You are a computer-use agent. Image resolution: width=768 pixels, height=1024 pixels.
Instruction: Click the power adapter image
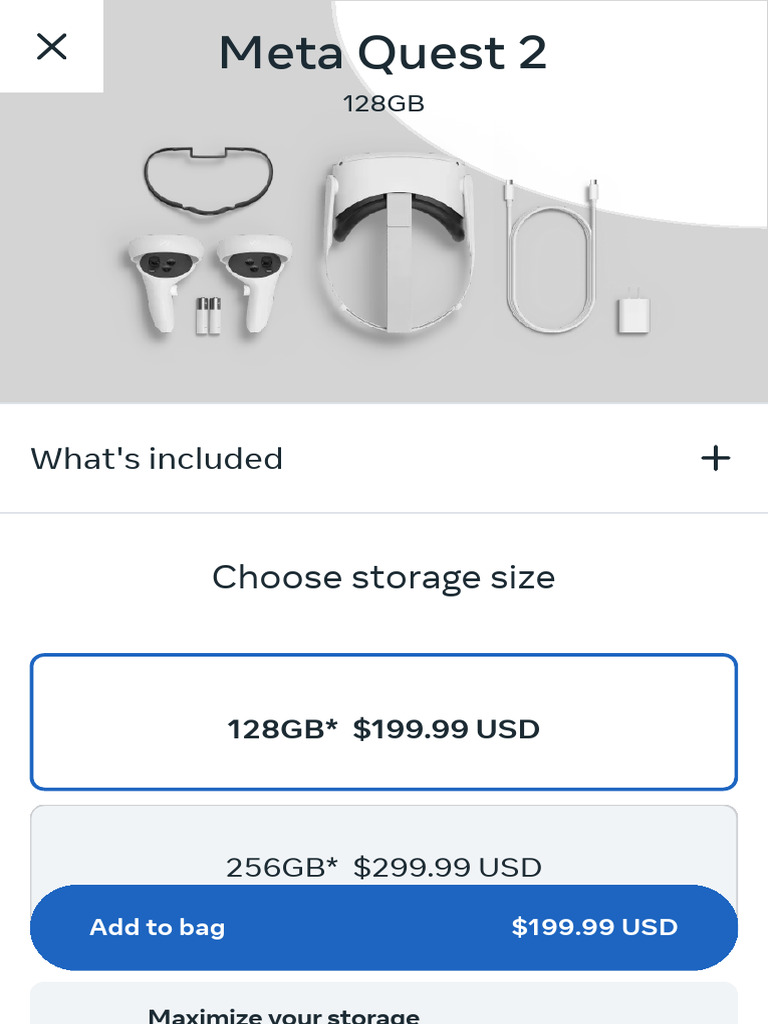634,311
